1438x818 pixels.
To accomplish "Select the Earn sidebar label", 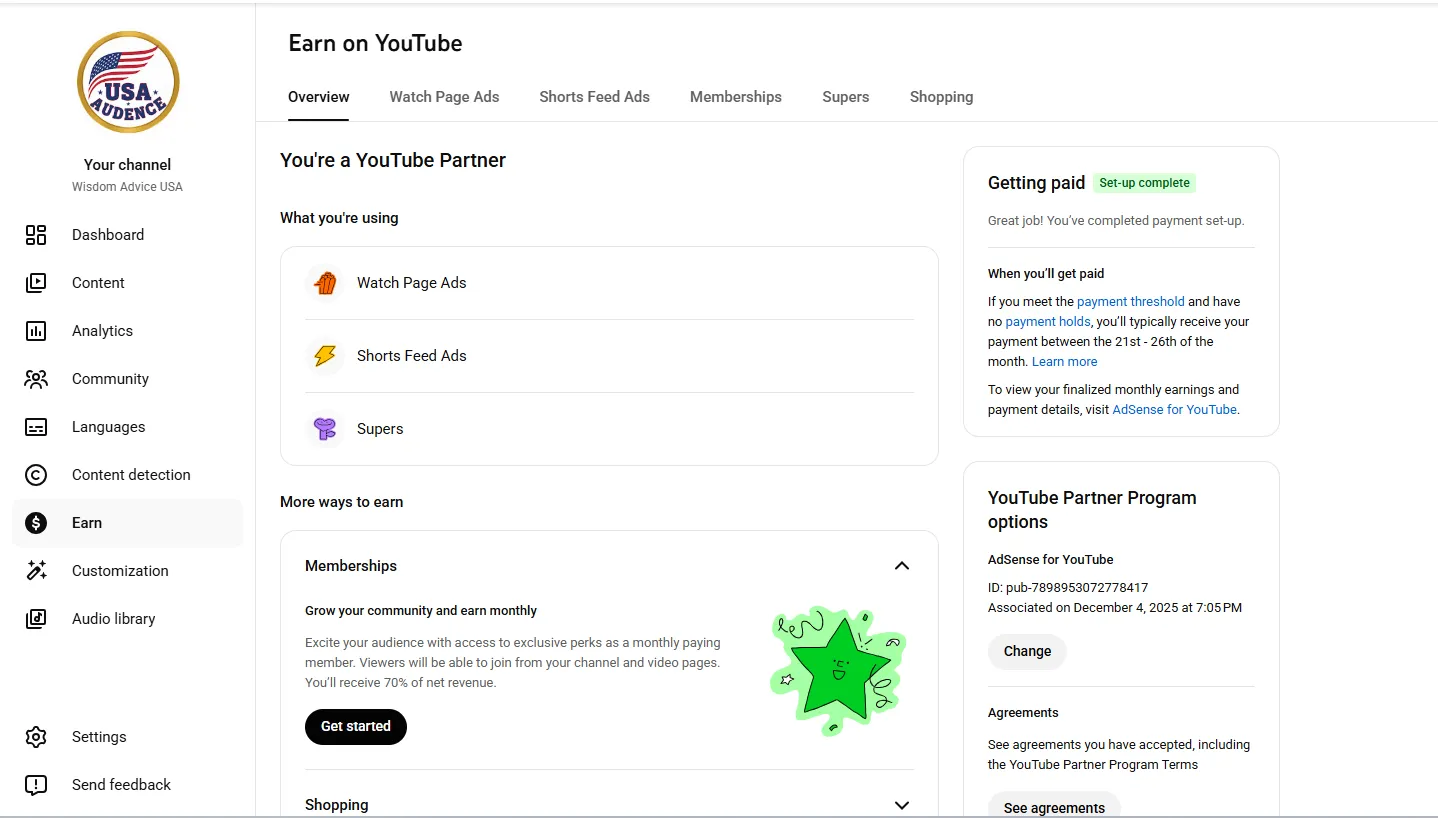I will point(87,523).
